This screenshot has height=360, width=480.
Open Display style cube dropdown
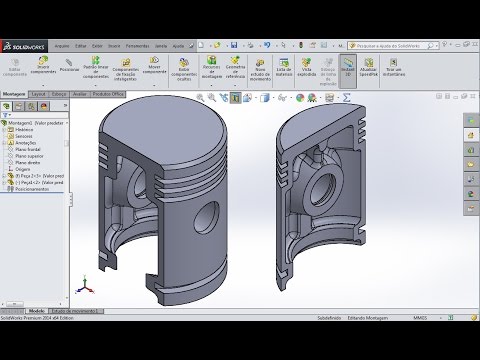point(264,97)
